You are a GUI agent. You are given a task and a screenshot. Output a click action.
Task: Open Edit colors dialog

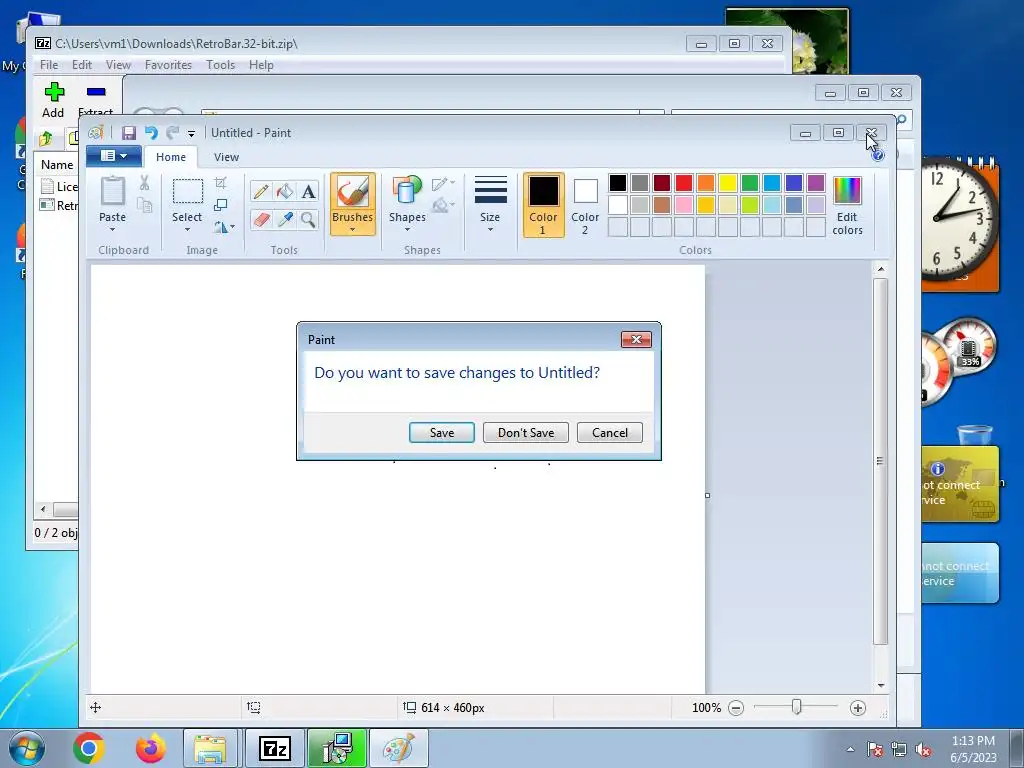click(x=847, y=205)
